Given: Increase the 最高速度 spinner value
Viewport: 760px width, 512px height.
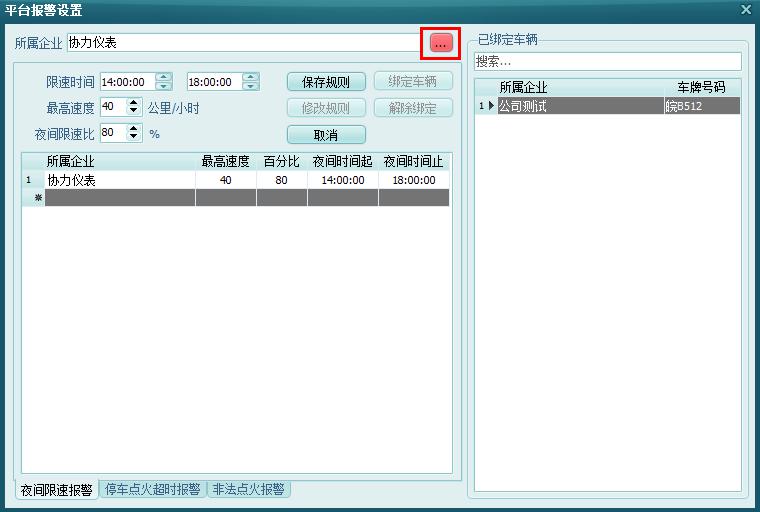Looking at the screenshot, I should (x=135, y=103).
